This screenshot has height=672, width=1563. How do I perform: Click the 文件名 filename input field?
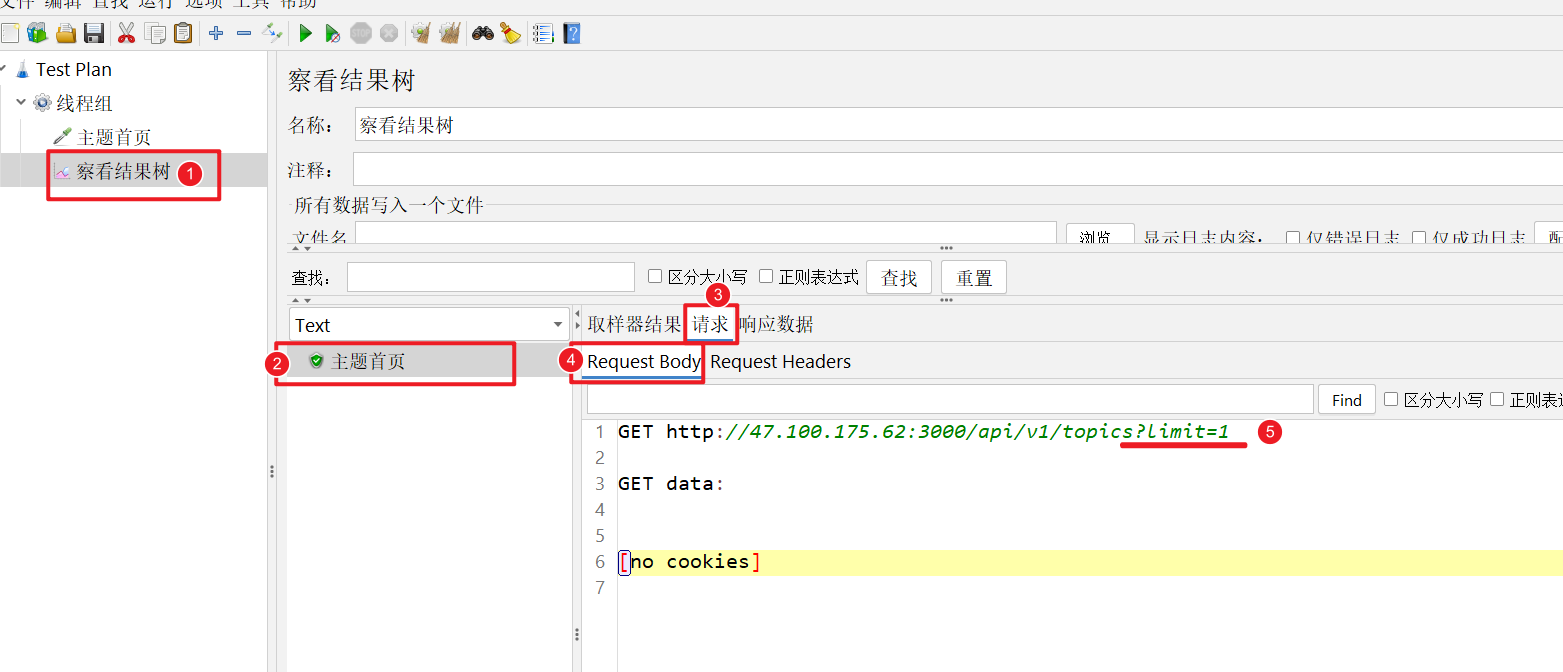point(706,234)
